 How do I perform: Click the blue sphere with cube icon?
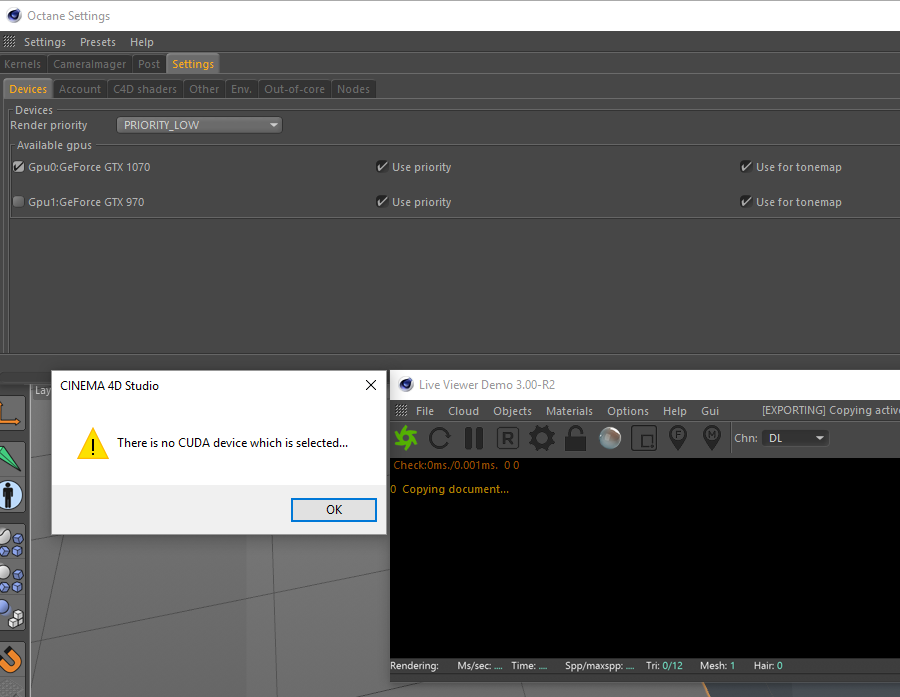(11, 614)
